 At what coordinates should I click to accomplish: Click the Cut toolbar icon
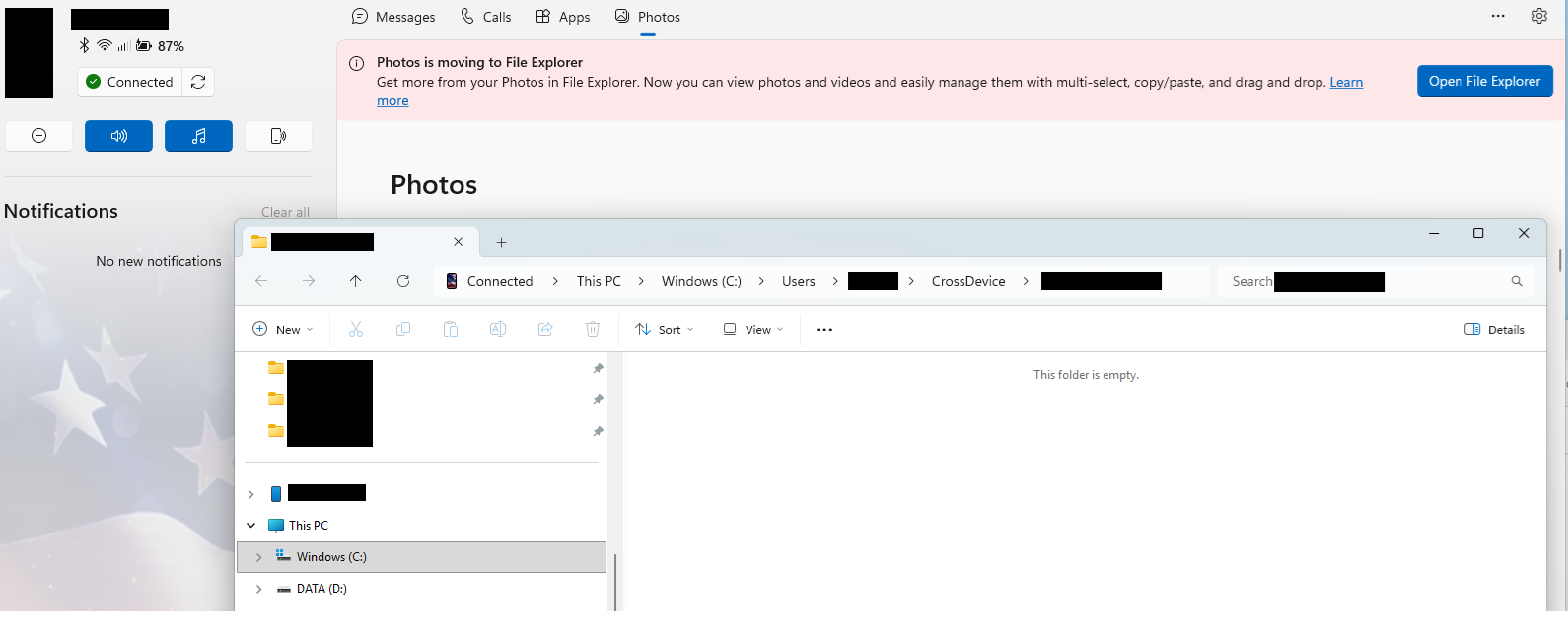tap(356, 329)
